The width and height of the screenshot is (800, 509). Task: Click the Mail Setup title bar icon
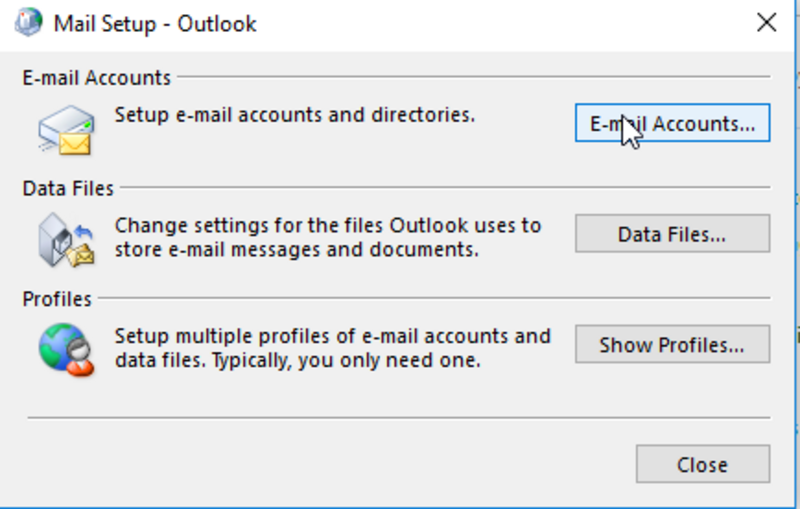(x=28, y=22)
